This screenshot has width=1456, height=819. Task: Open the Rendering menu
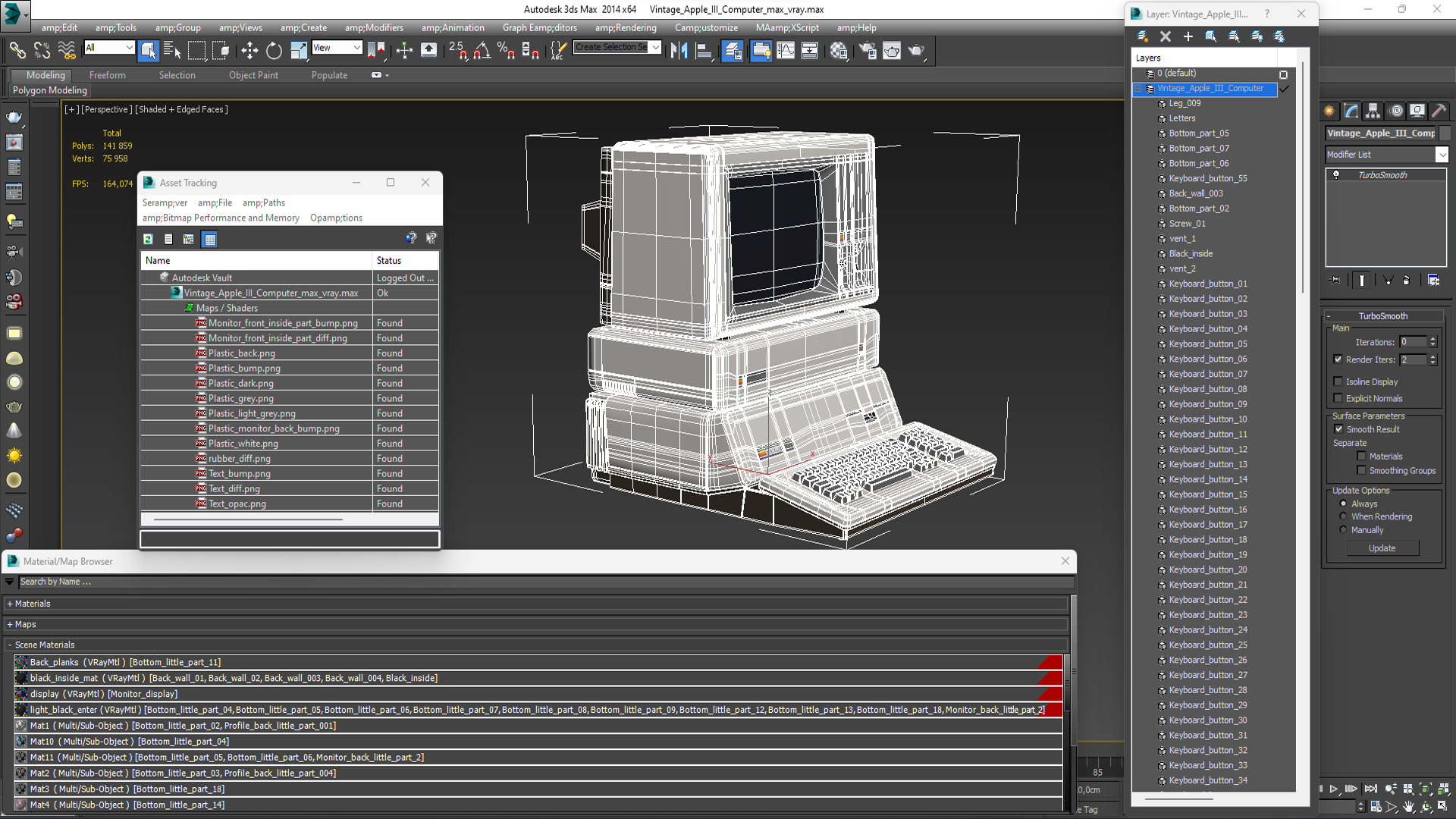626,28
